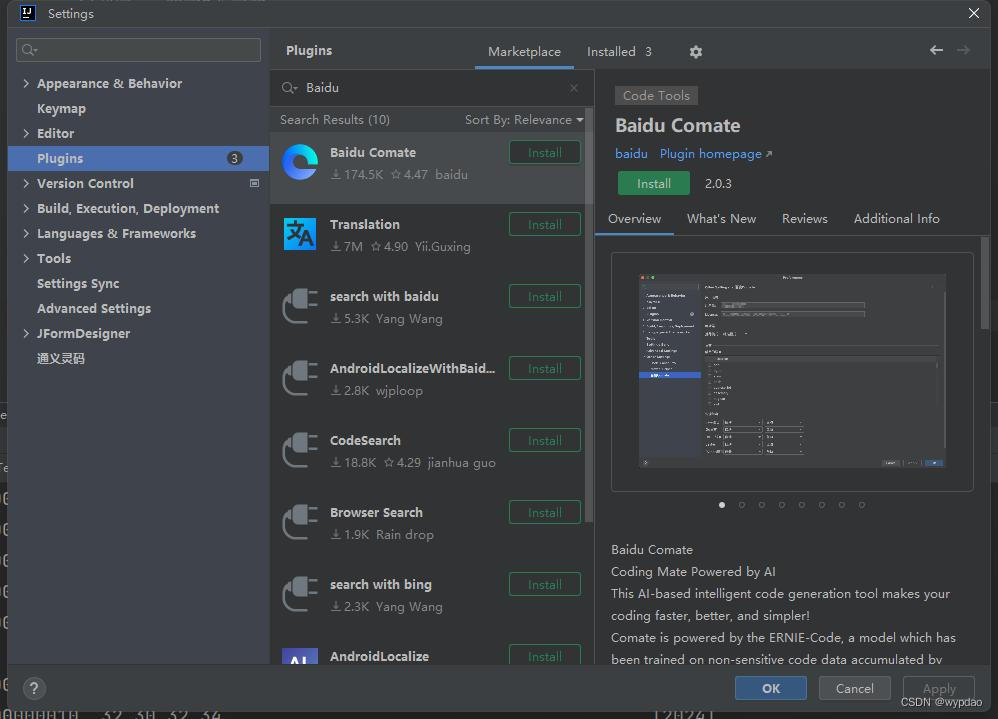This screenshot has width=998, height=719.
Task: Select the Keymap settings item
Action: [x=138, y=108]
